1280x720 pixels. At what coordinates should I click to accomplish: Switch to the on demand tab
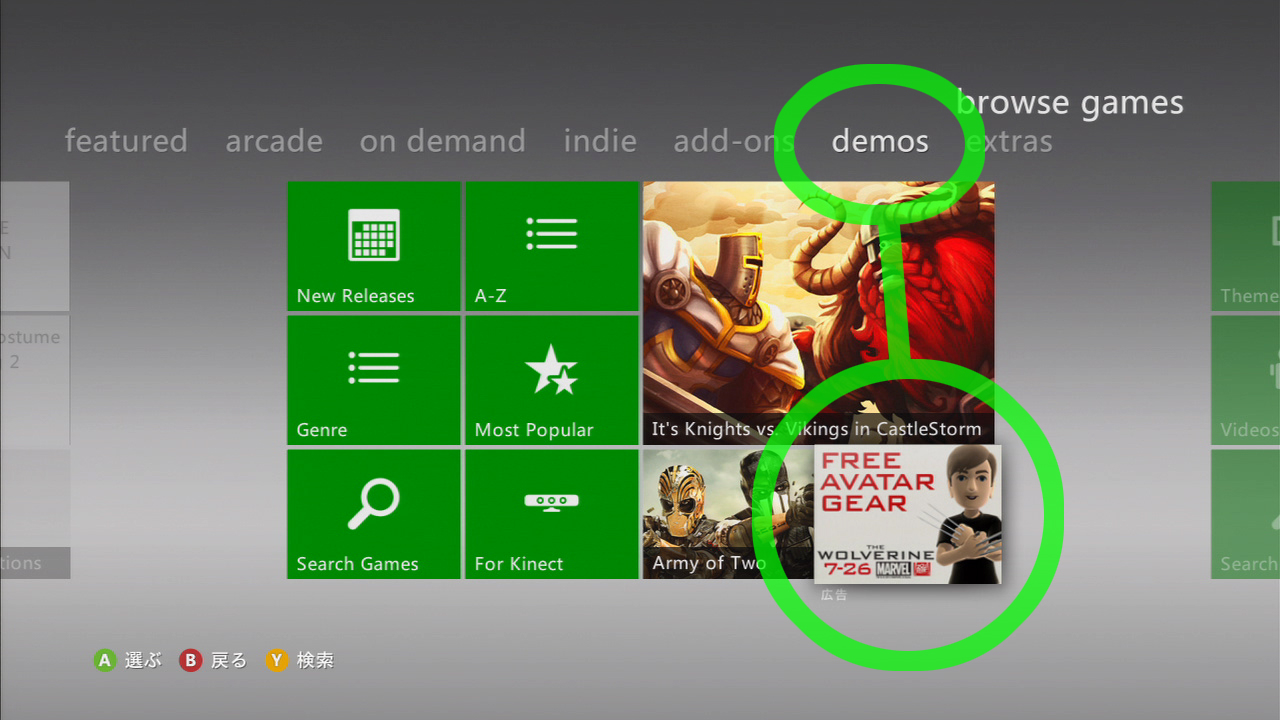click(443, 141)
